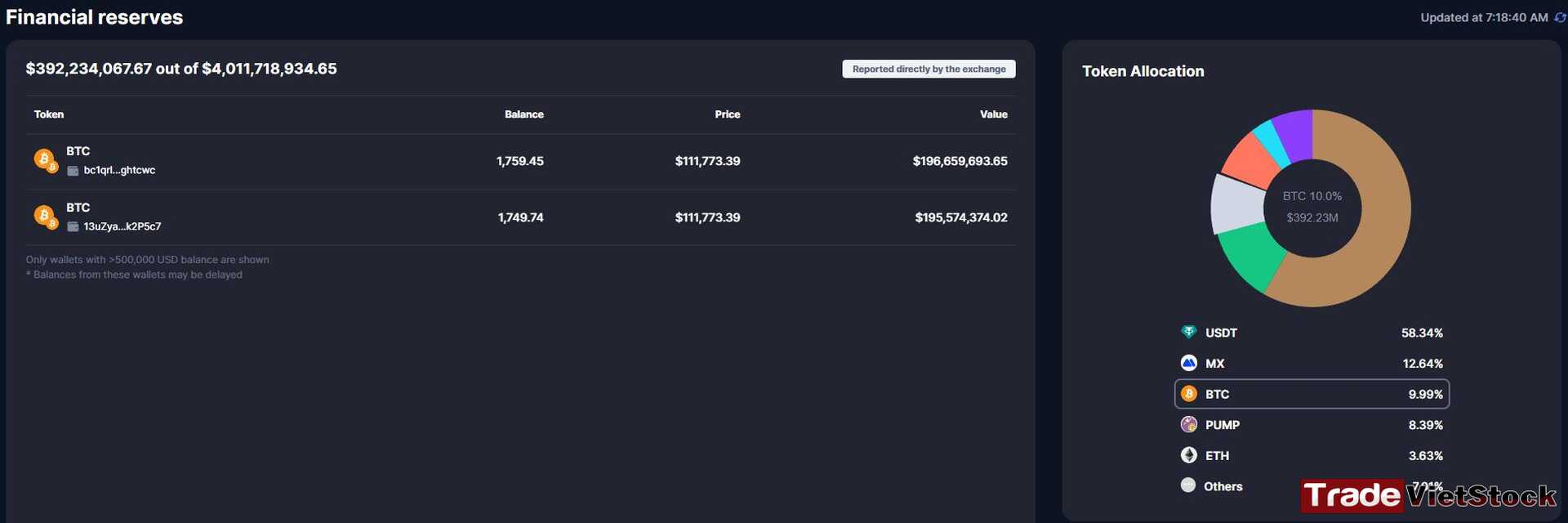Click the Token Allocation heading
Viewport: 1568px width, 523px height.
[x=1143, y=71]
